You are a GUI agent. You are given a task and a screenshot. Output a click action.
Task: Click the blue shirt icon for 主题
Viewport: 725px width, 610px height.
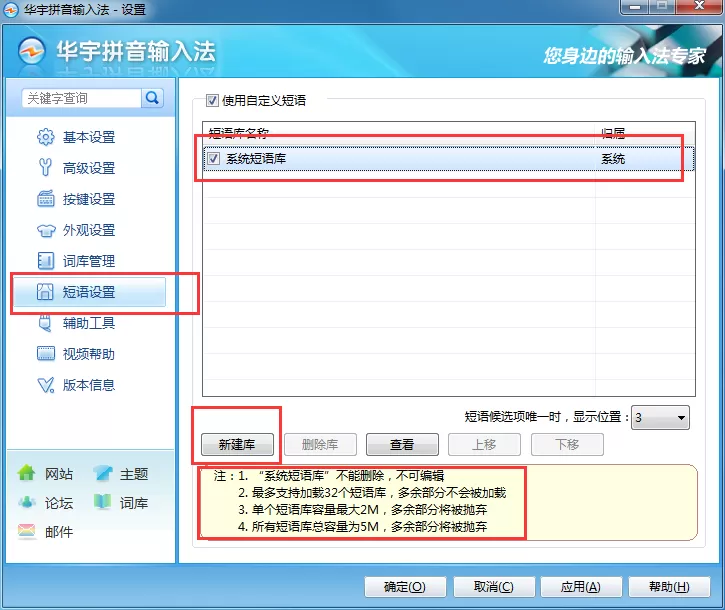pos(103,473)
